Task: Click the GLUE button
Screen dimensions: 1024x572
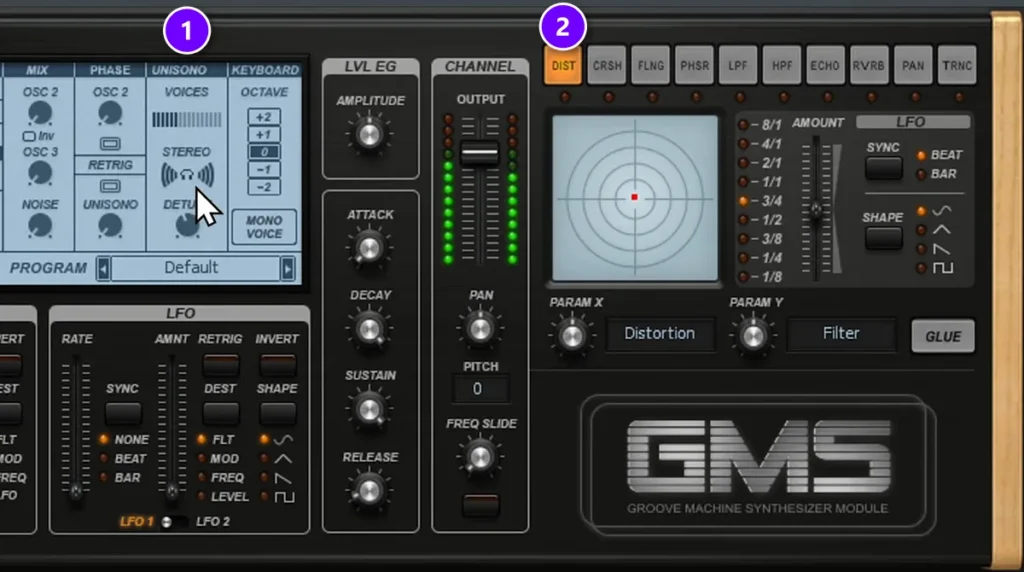Action: (943, 336)
